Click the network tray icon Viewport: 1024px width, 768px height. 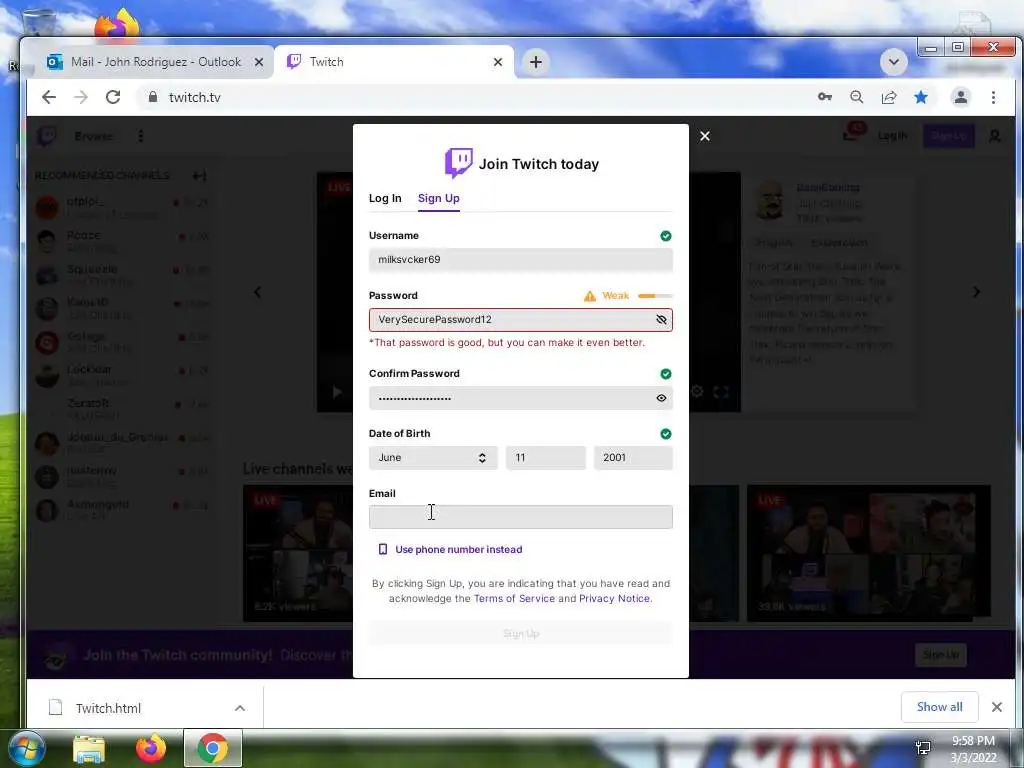(x=923, y=748)
